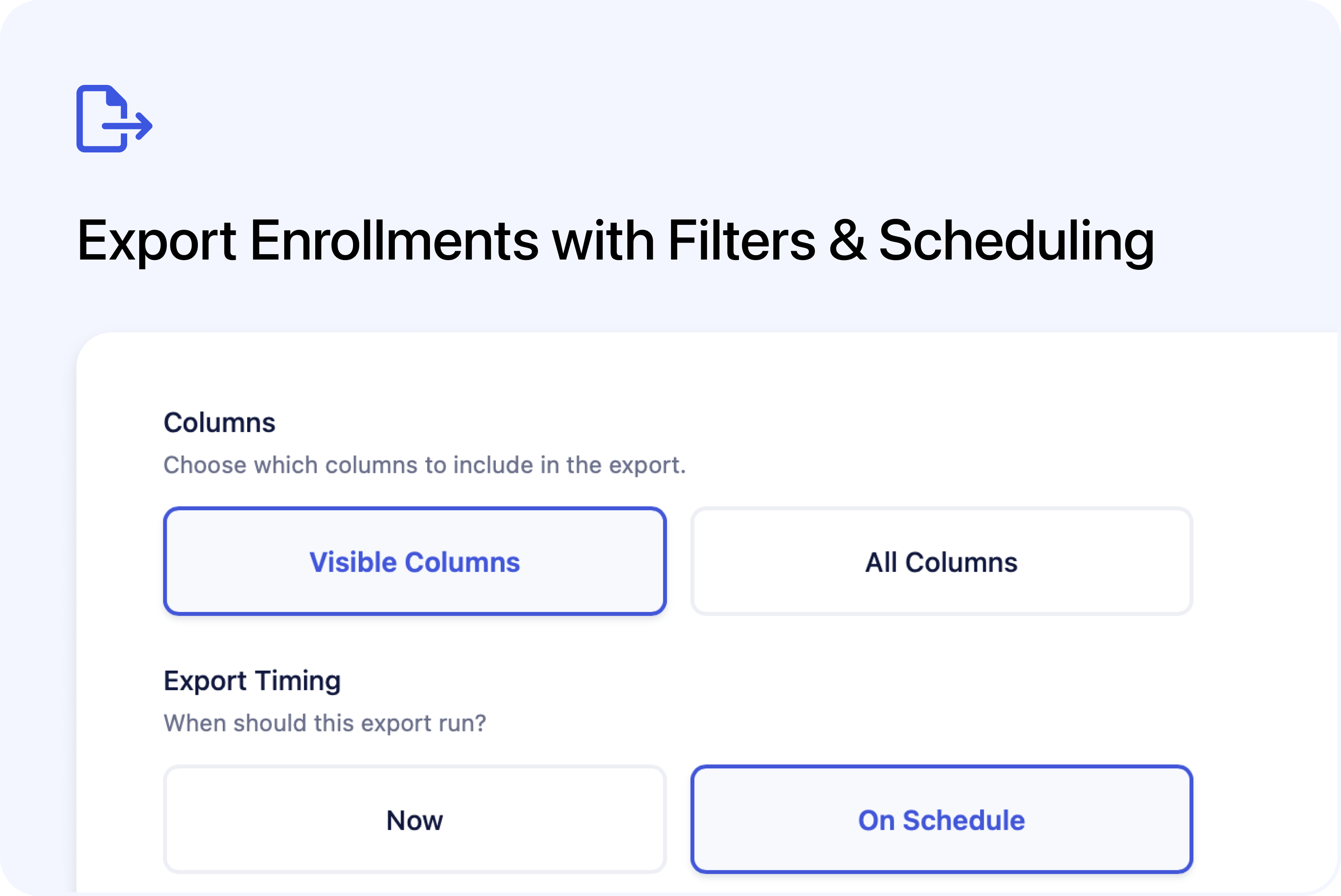Click the word "Export" in the page title

coord(157,241)
